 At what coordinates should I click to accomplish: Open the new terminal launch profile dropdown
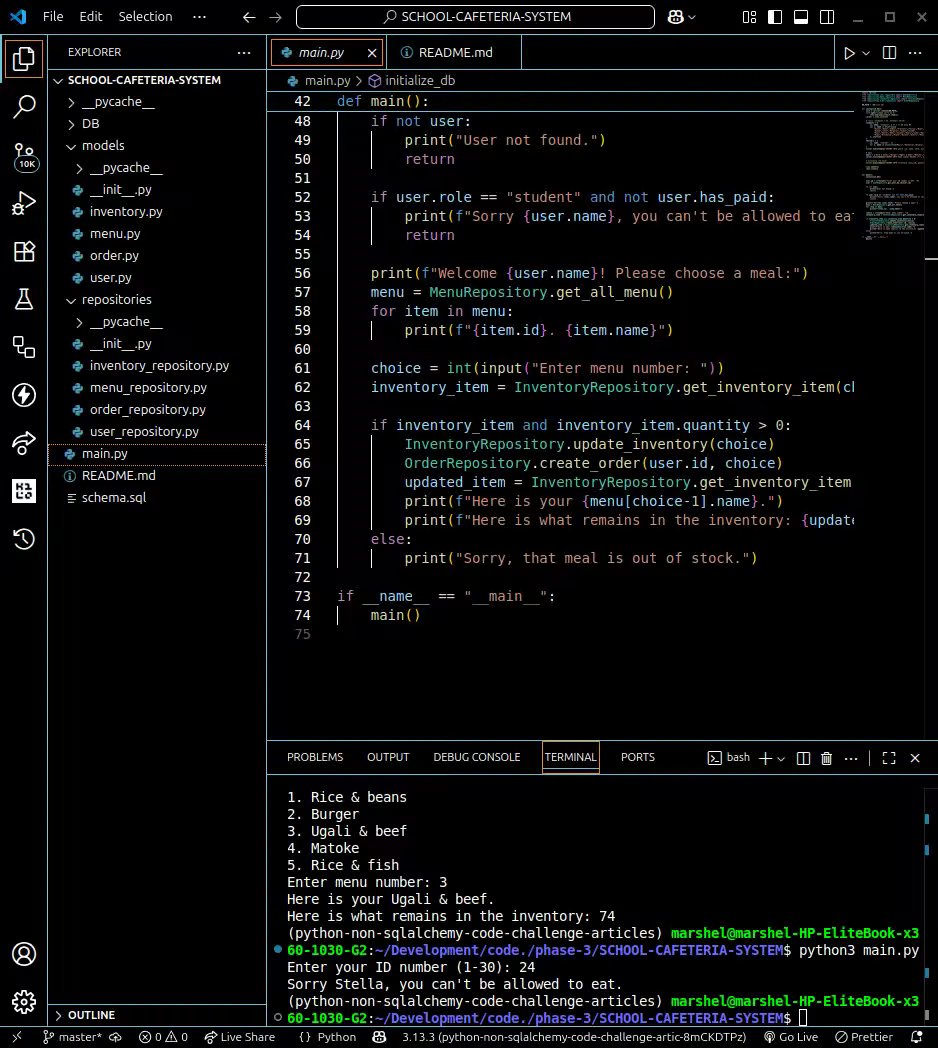coord(780,758)
